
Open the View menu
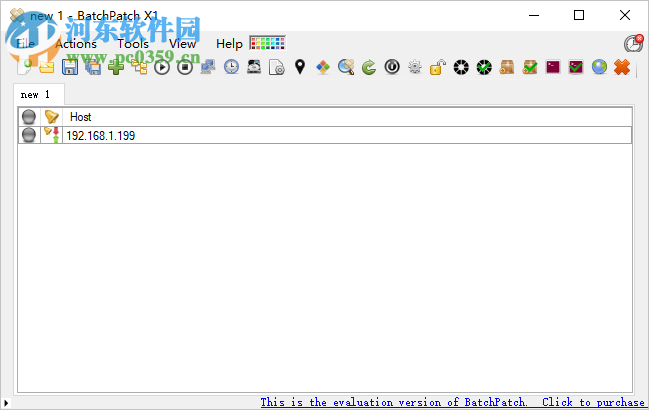pos(182,43)
